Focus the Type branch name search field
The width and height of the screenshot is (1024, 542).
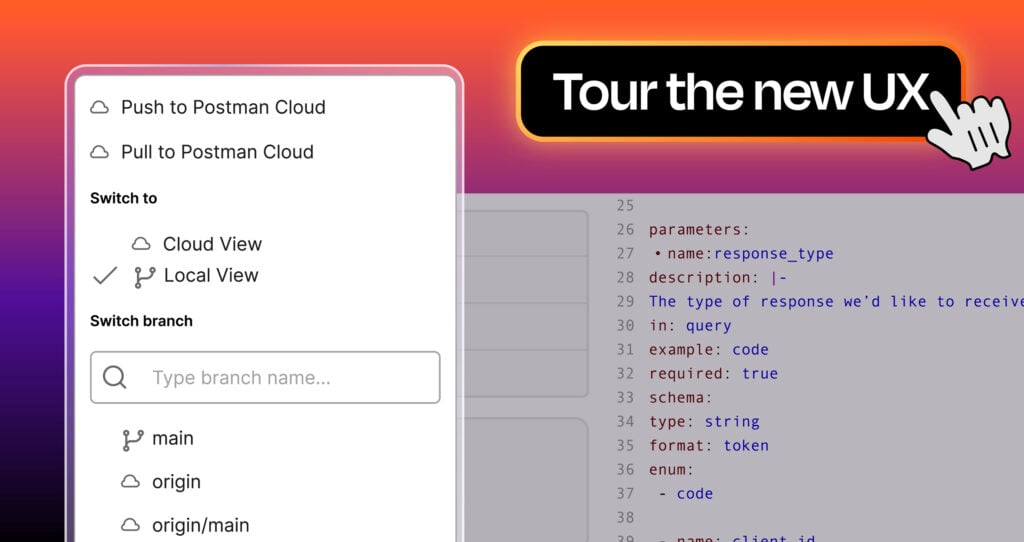click(x=265, y=377)
